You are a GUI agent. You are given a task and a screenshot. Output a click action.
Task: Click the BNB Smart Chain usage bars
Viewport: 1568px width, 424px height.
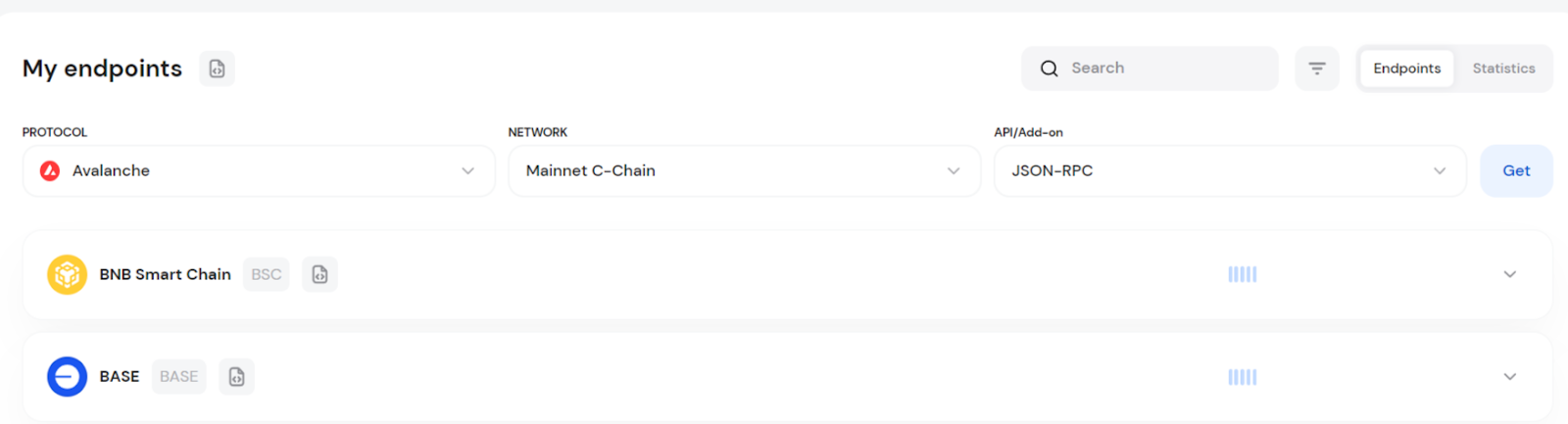click(x=1242, y=275)
